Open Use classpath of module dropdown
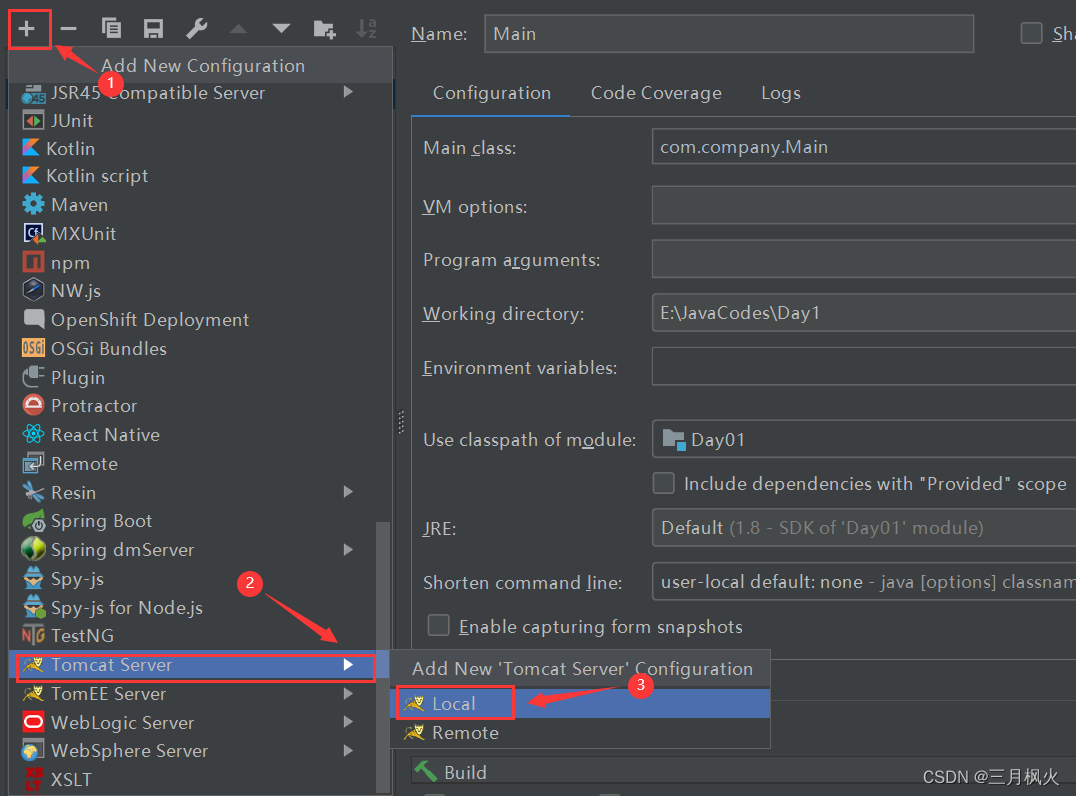The height and width of the screenshot is (796, 1076). [864, 439]
